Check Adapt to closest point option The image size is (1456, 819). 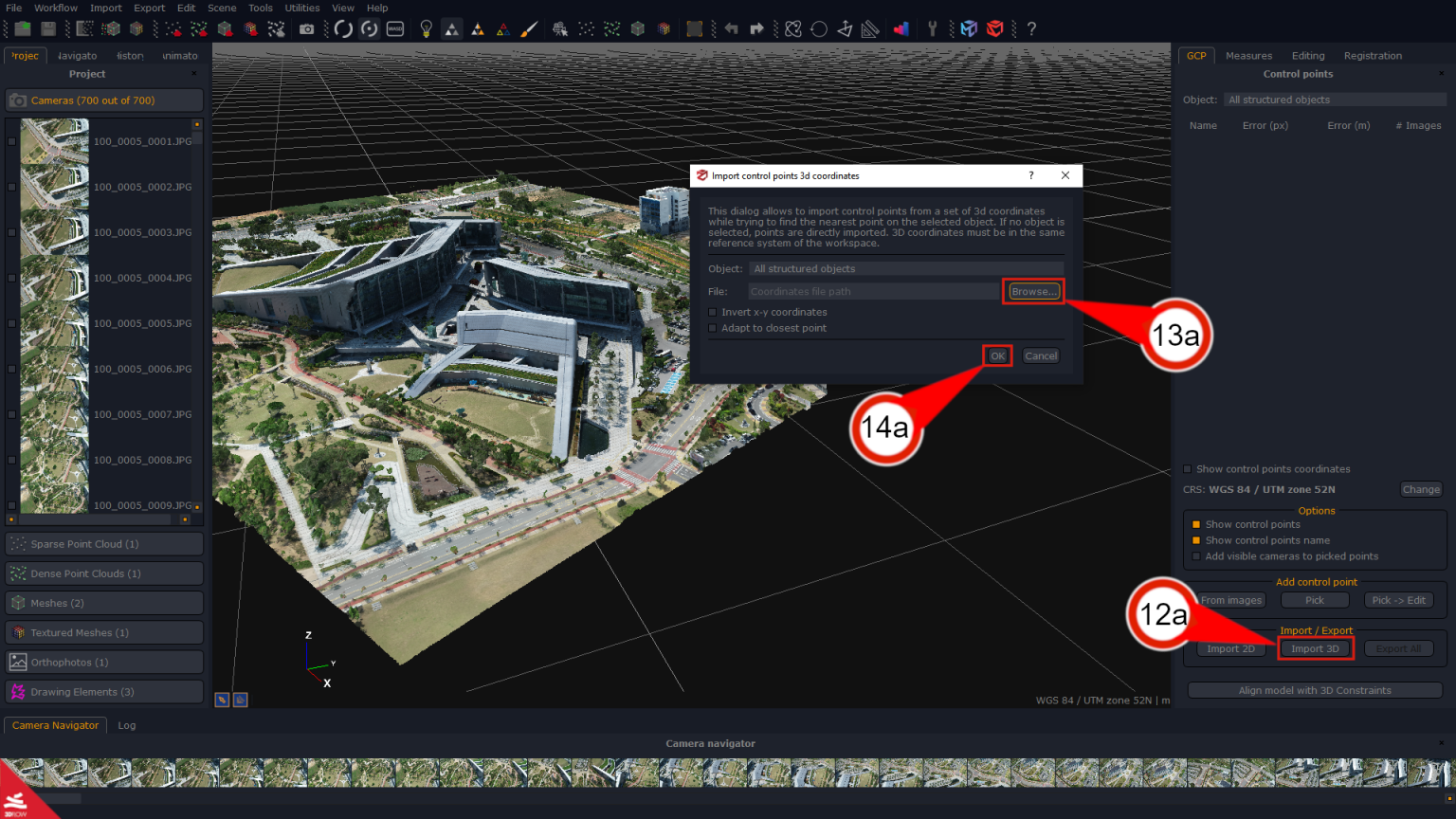[x=711, y=328]
